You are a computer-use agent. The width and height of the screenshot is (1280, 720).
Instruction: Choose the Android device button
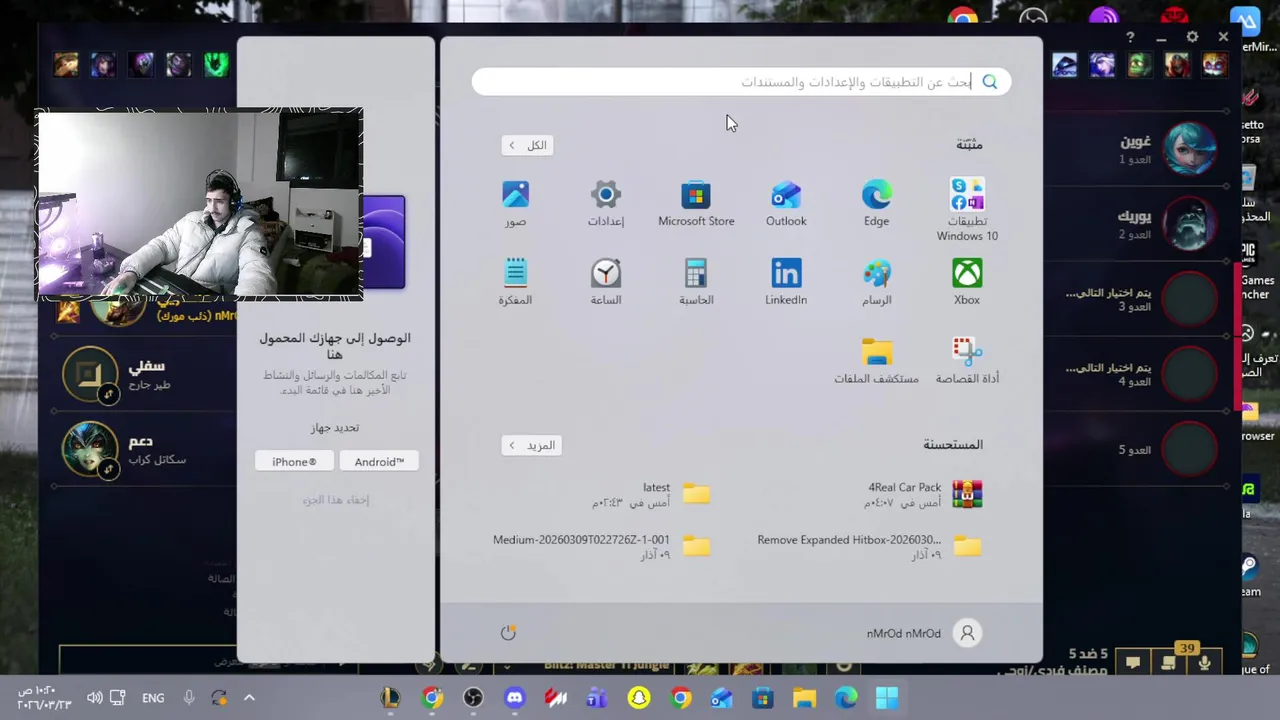click(x=379, y=462)
